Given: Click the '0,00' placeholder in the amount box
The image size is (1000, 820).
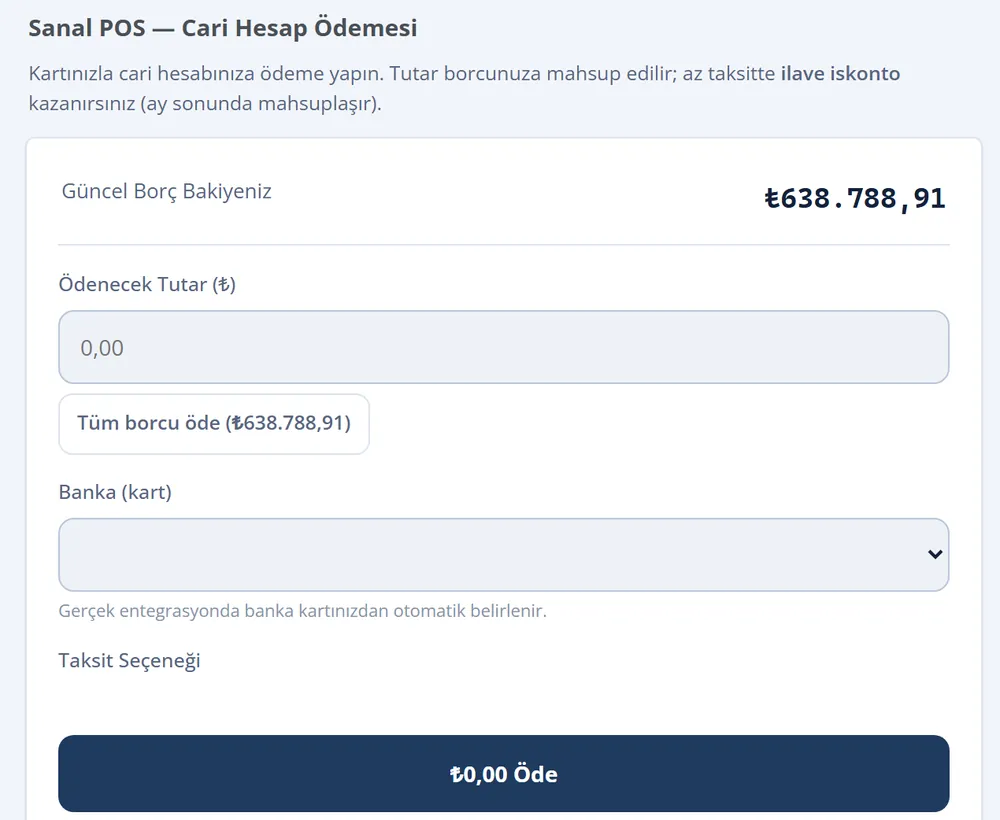Looking at the screenshot, I should tap(102, 348).
